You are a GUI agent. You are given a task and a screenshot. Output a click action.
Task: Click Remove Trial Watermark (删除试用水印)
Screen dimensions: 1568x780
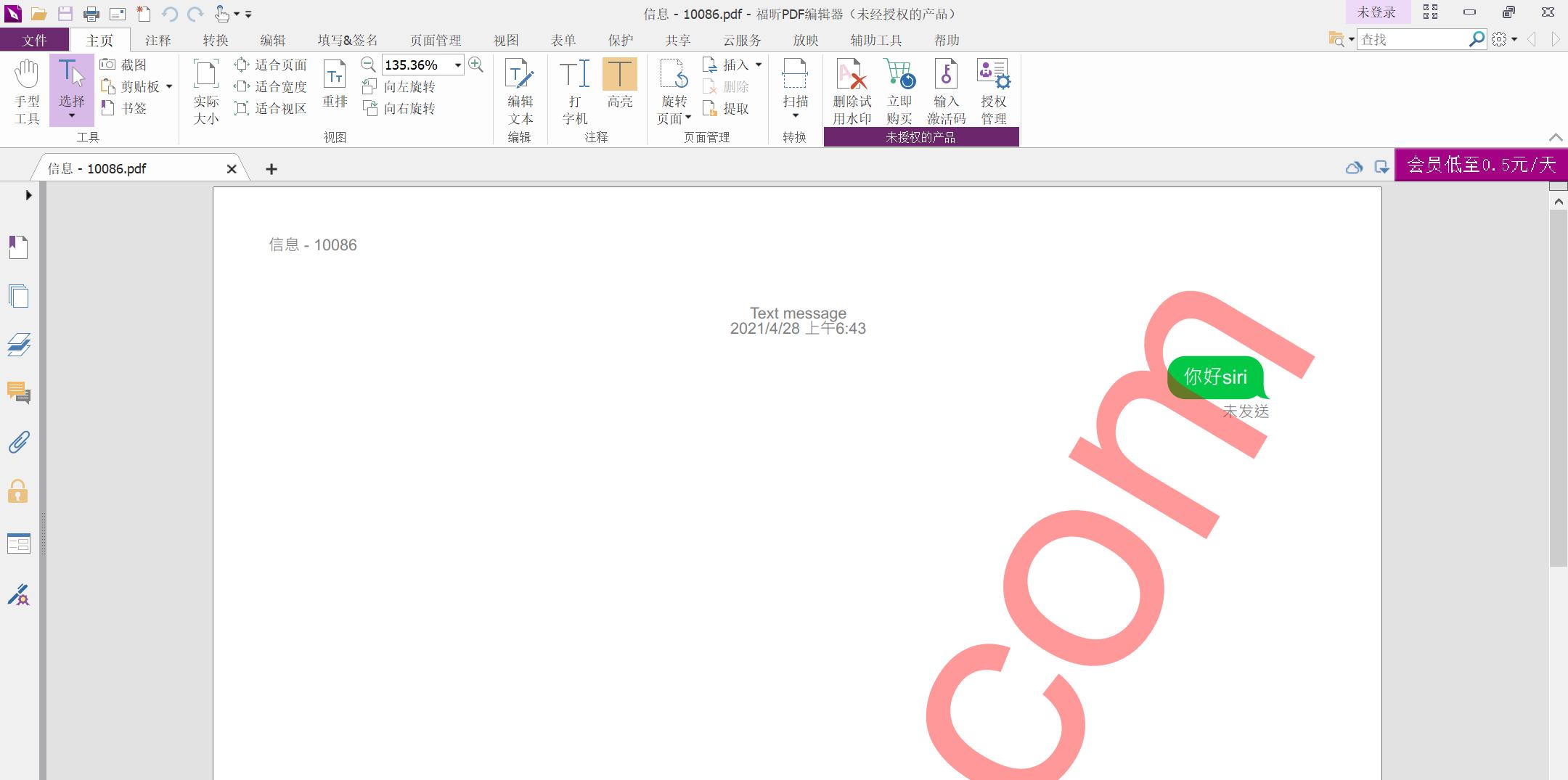pyautogui.click(x=852, y=92)
